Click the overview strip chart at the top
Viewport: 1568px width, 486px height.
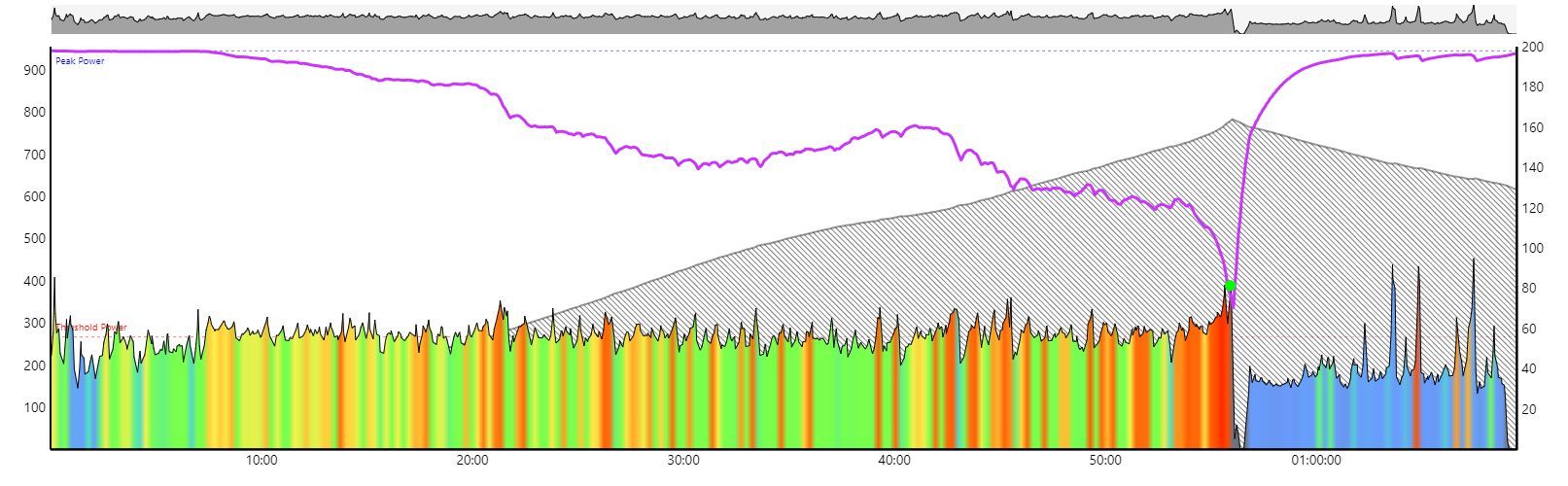[680, 21]
